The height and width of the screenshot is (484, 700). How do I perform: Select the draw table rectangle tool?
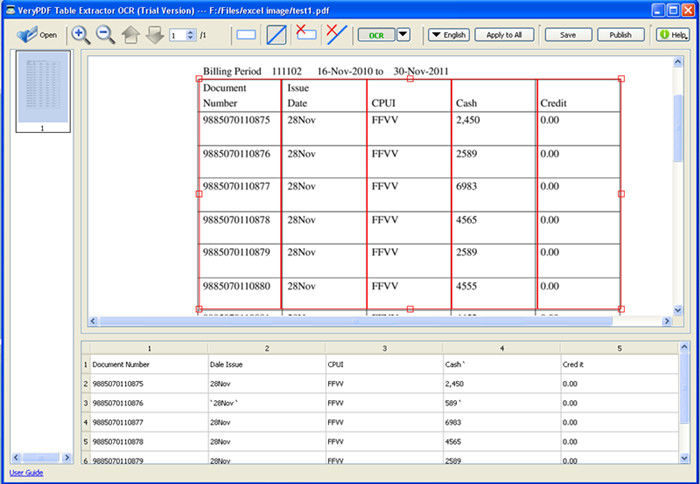point(246,35)
